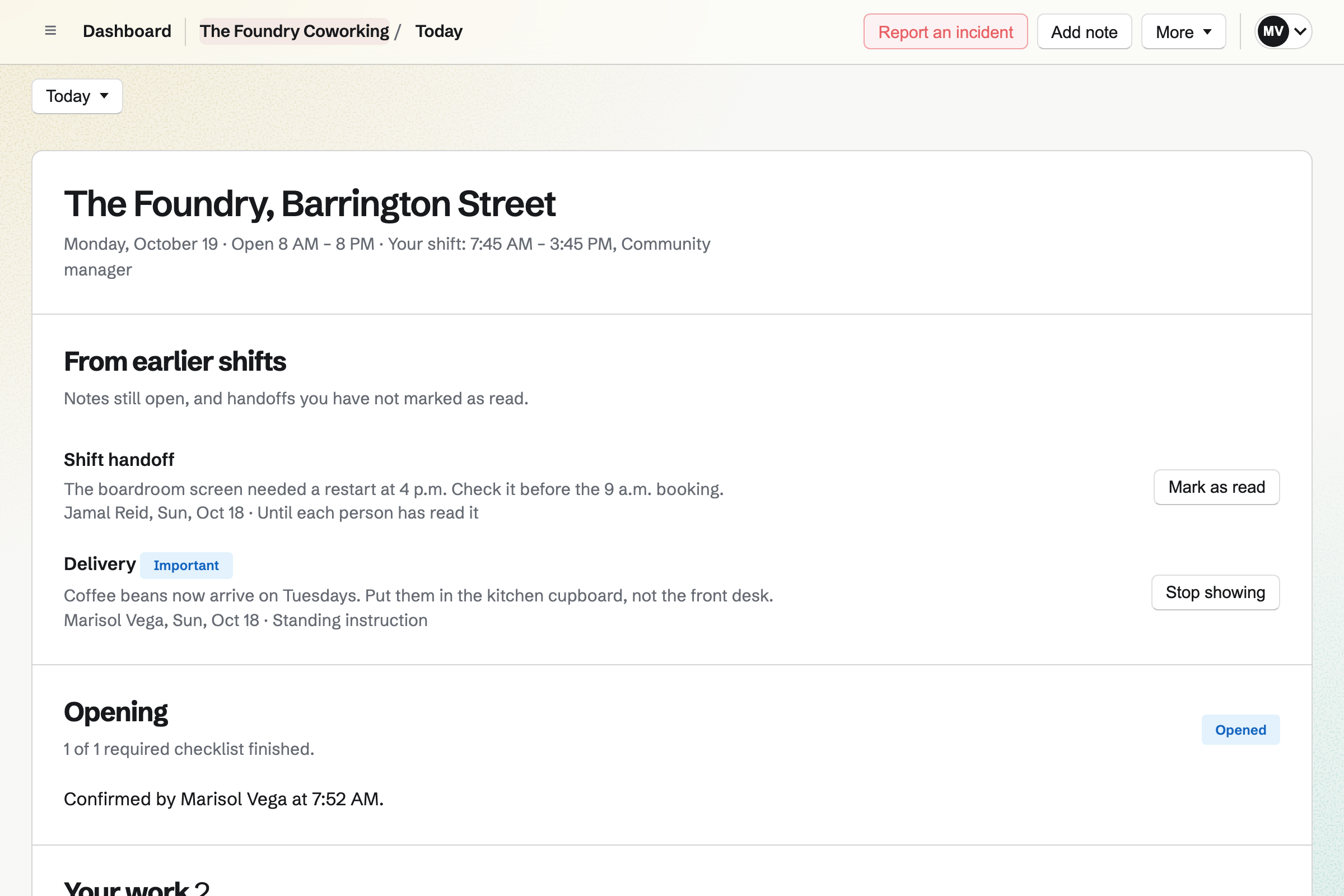1344x896 pixels.
Task: Click Report an incident button
Action: [x=945, y=32]
